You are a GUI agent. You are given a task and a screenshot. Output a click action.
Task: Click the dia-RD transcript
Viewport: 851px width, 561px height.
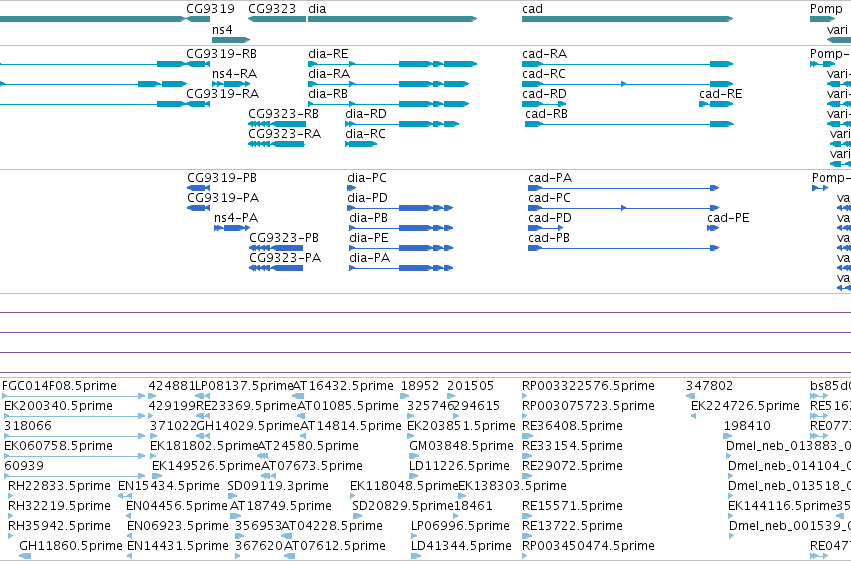point(402,124)
